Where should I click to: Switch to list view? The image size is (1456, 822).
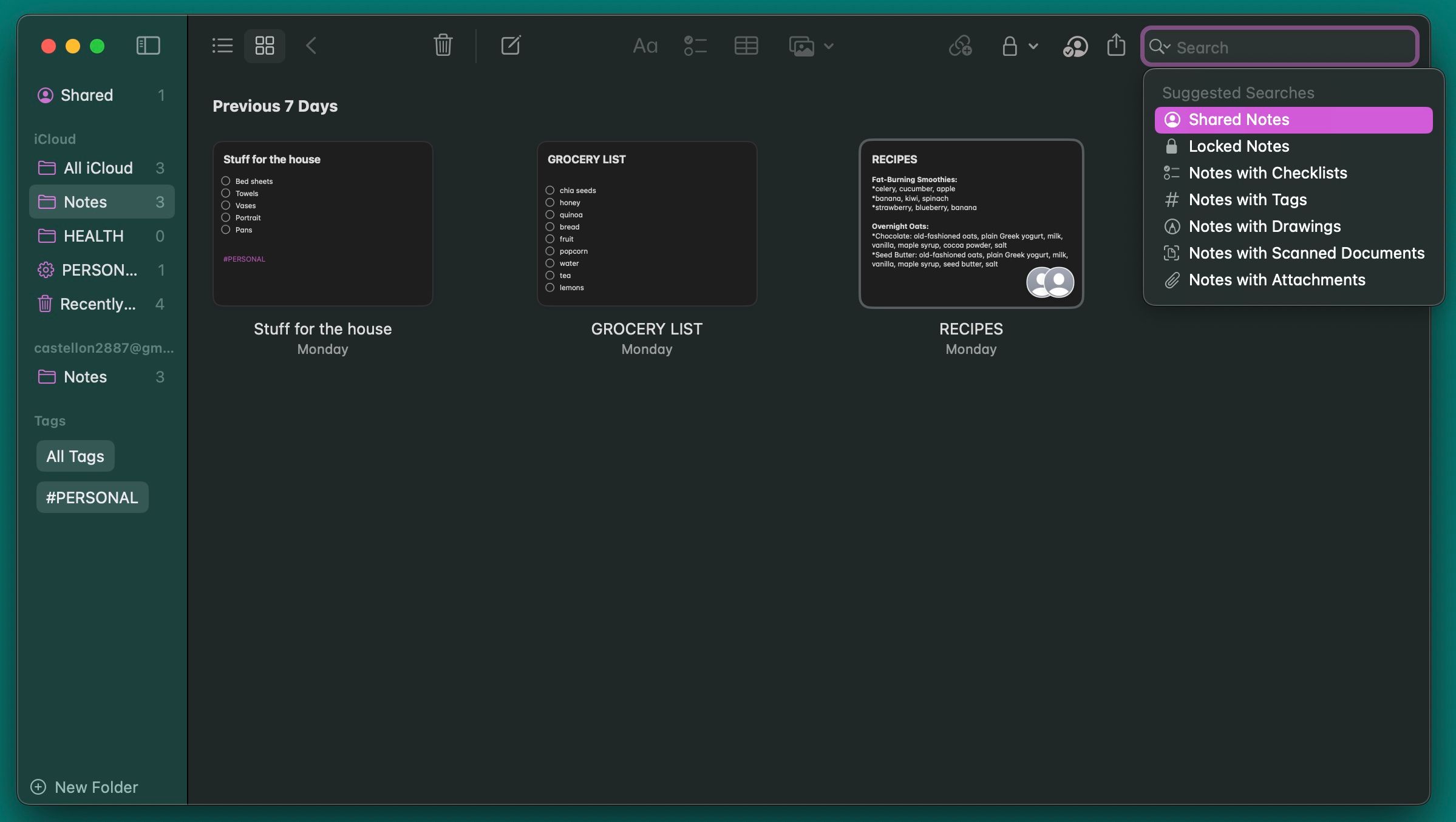coord(222,46)
